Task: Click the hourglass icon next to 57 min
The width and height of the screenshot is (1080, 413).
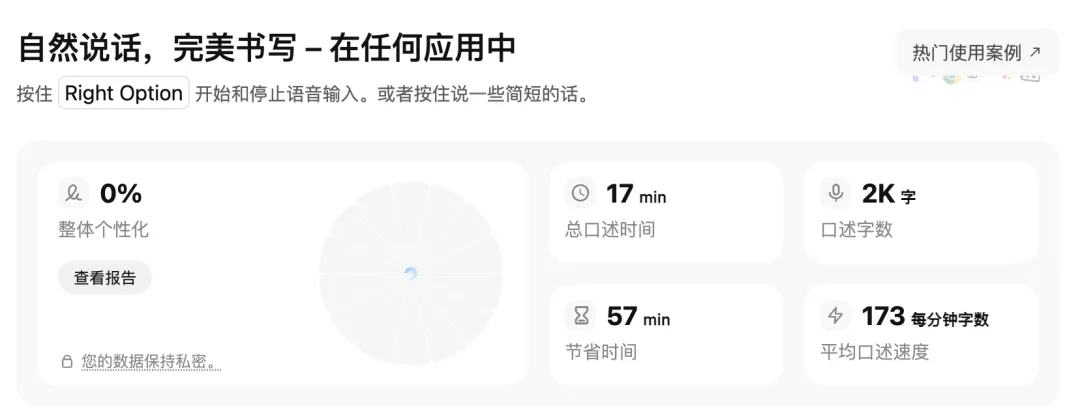Action: (x=580, y=317)
